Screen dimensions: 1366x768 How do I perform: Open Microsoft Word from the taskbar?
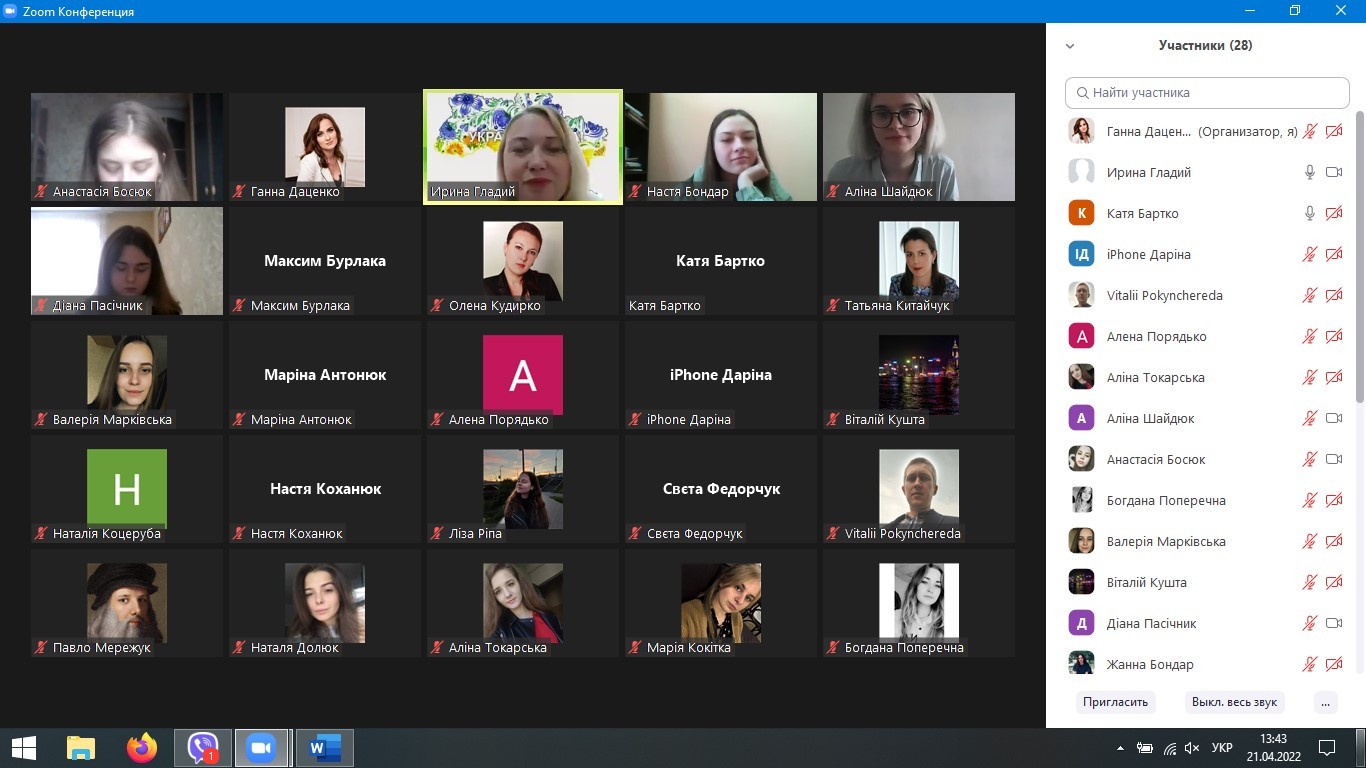click(x=324, y=747)
